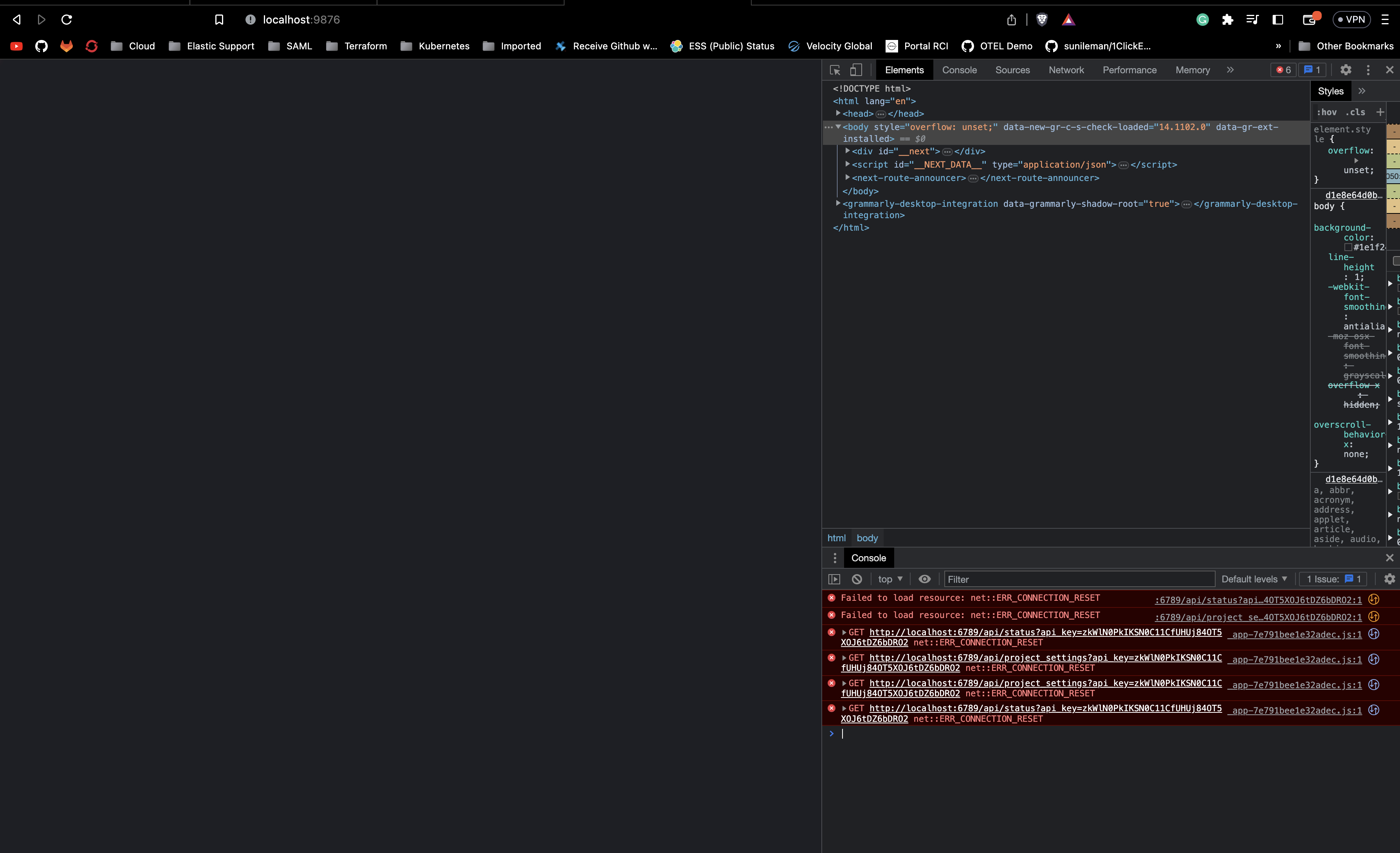Open the top execution context dropdown
Screen dimensions: 1400x853
coord(890,579)
